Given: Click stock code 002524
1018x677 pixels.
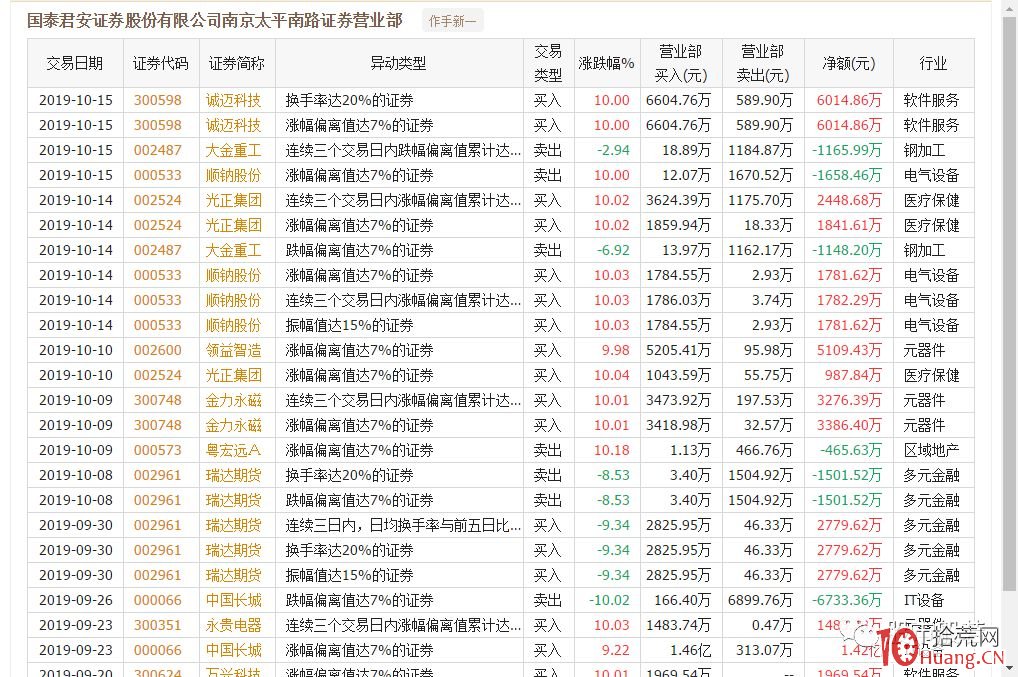Looking at the screenshot, I should [157, 200].
